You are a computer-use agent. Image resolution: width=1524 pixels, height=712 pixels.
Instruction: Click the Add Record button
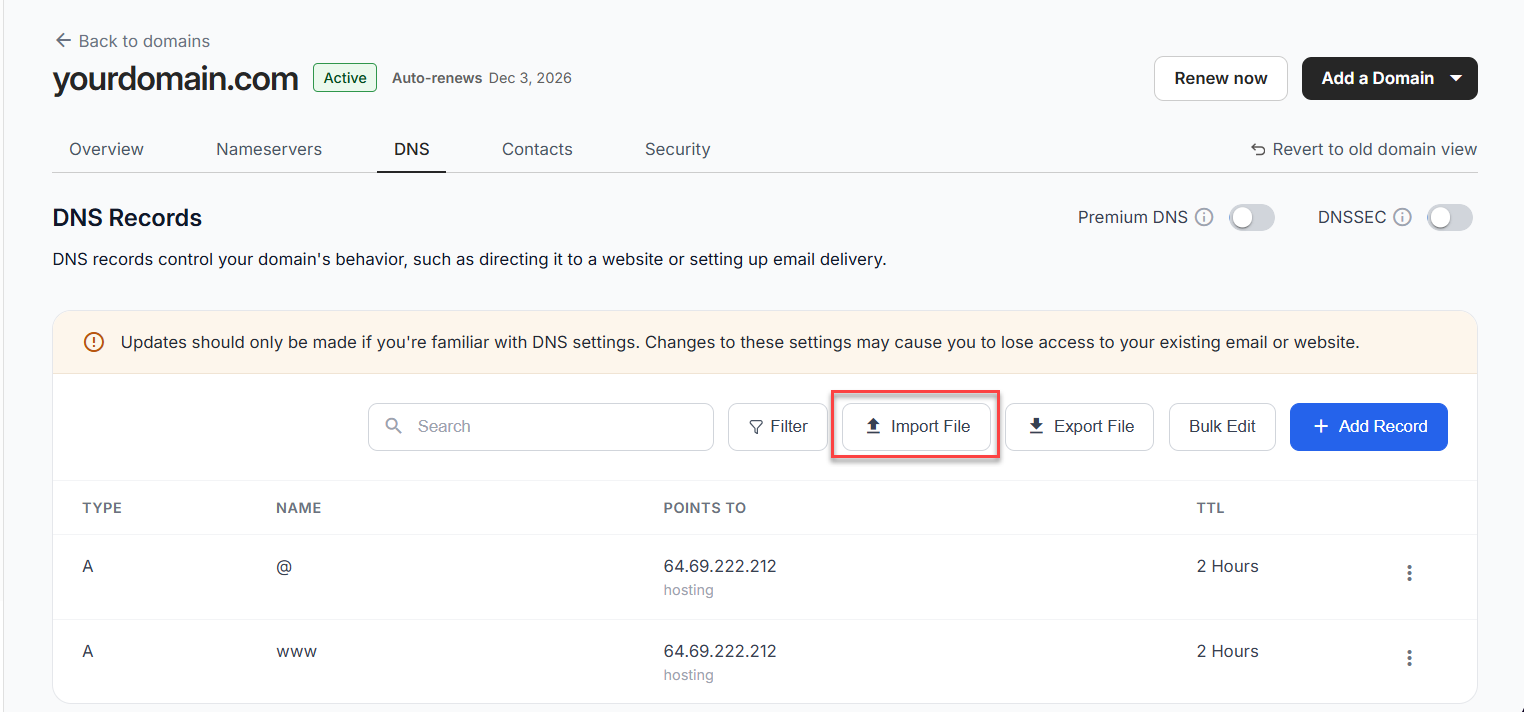[1368, 427]
